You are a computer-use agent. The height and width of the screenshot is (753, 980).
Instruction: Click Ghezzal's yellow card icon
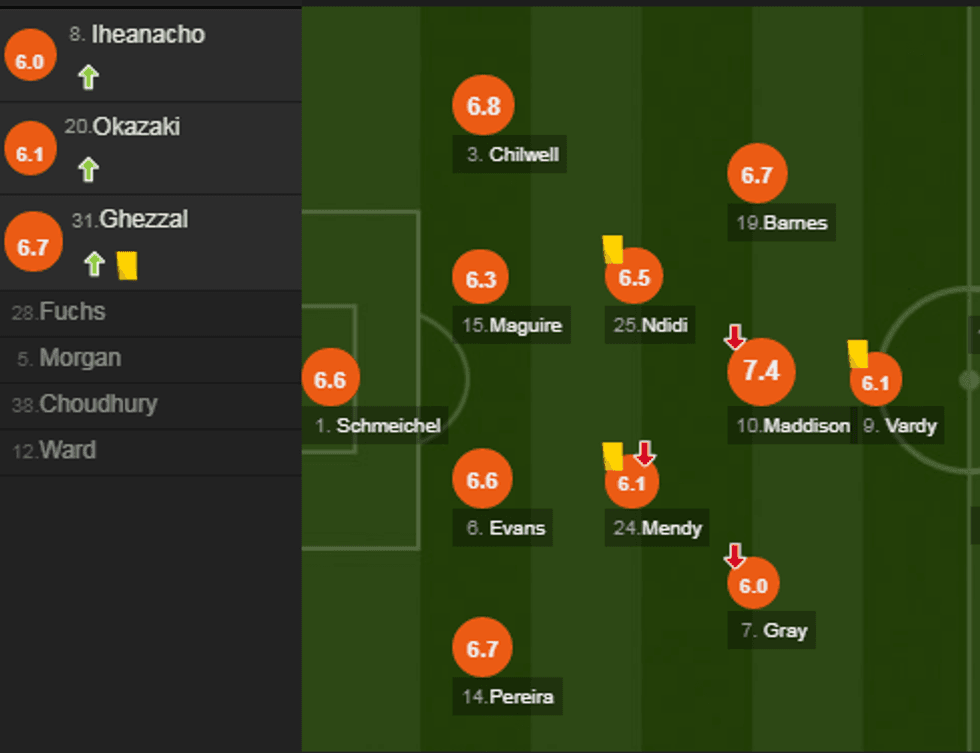tap(127, 265)
